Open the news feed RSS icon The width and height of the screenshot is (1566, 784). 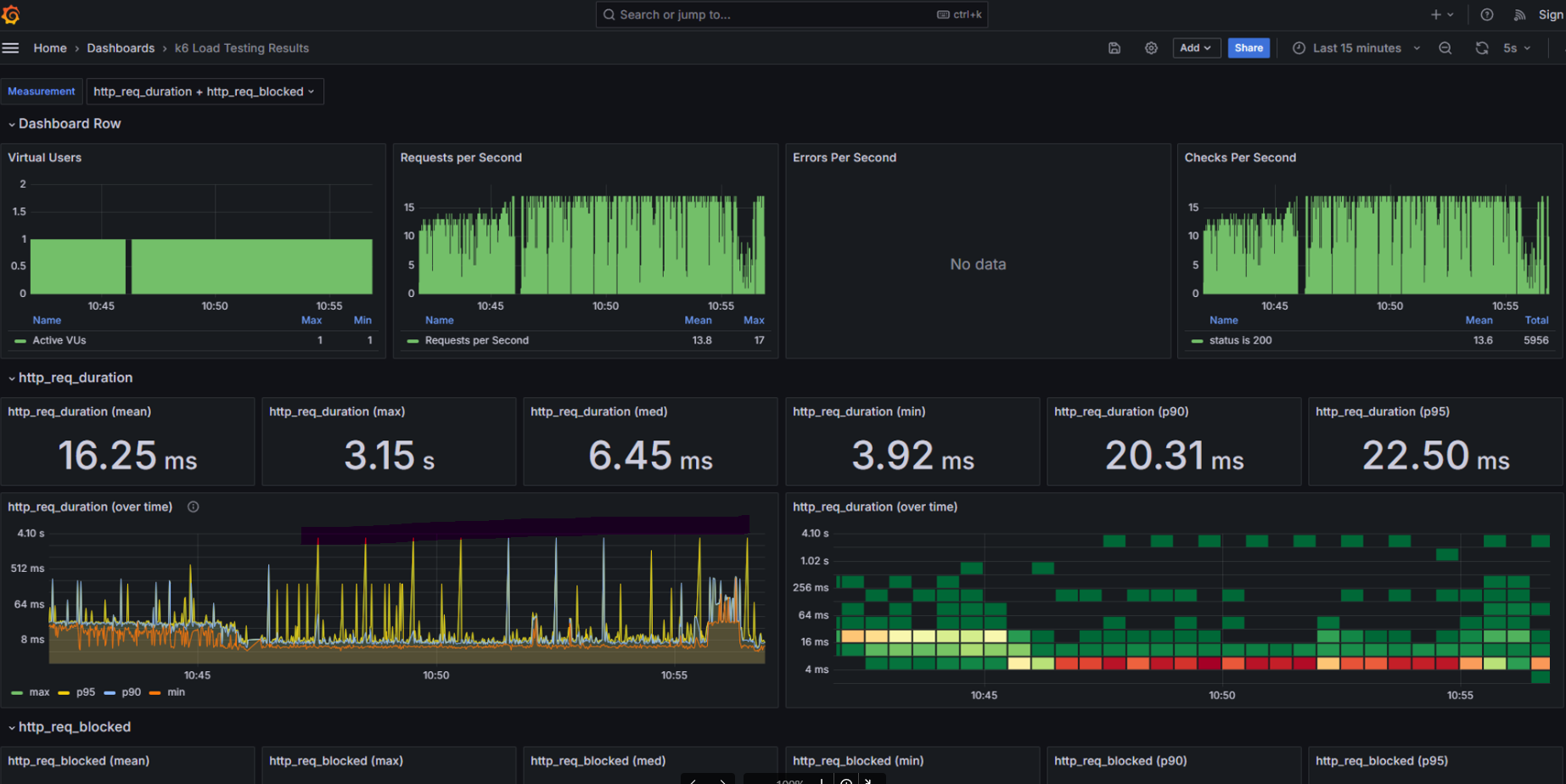click(x=1519, y=14)
